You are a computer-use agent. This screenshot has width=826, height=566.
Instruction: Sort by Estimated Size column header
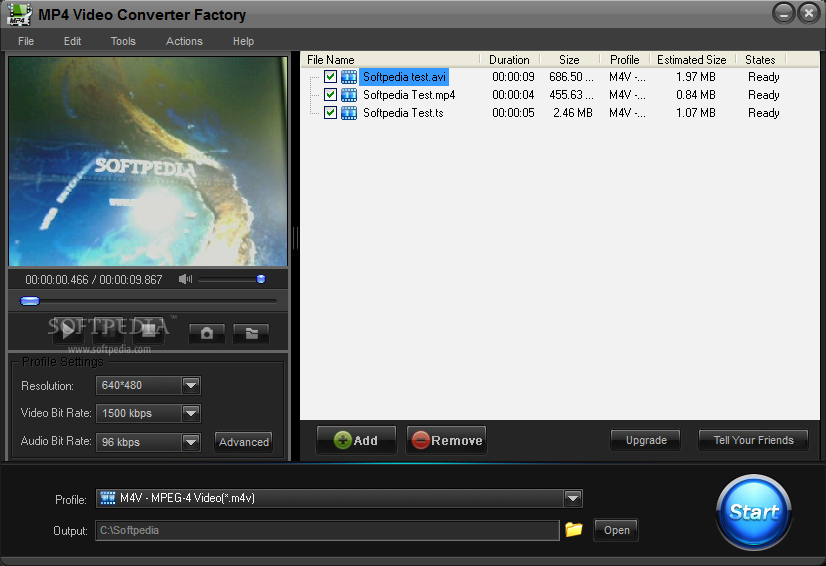pos(692,60)
